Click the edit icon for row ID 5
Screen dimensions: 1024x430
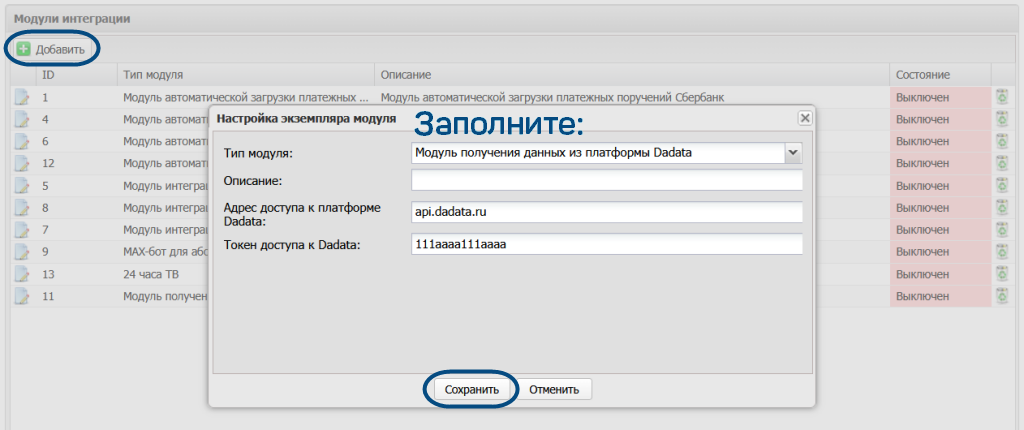[x=22, y=186]
